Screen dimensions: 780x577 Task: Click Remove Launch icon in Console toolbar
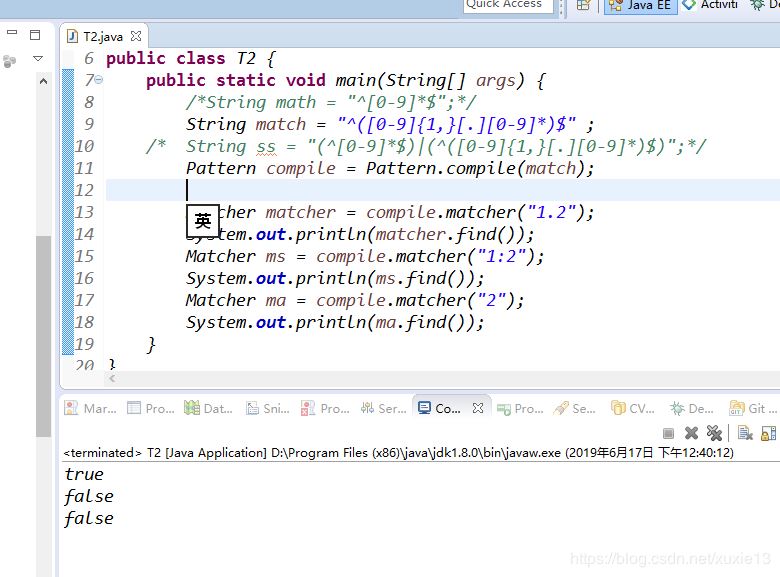point(691,433)
